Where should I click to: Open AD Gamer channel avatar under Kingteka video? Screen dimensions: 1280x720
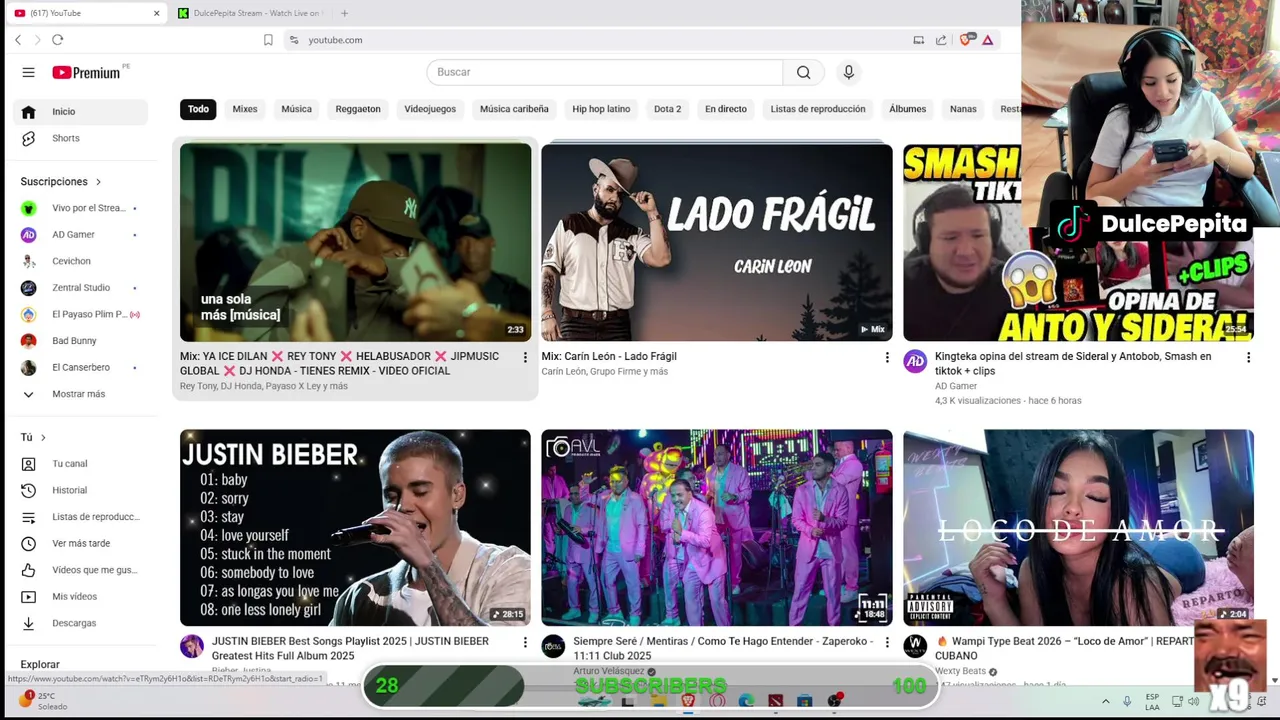point(915,361)
